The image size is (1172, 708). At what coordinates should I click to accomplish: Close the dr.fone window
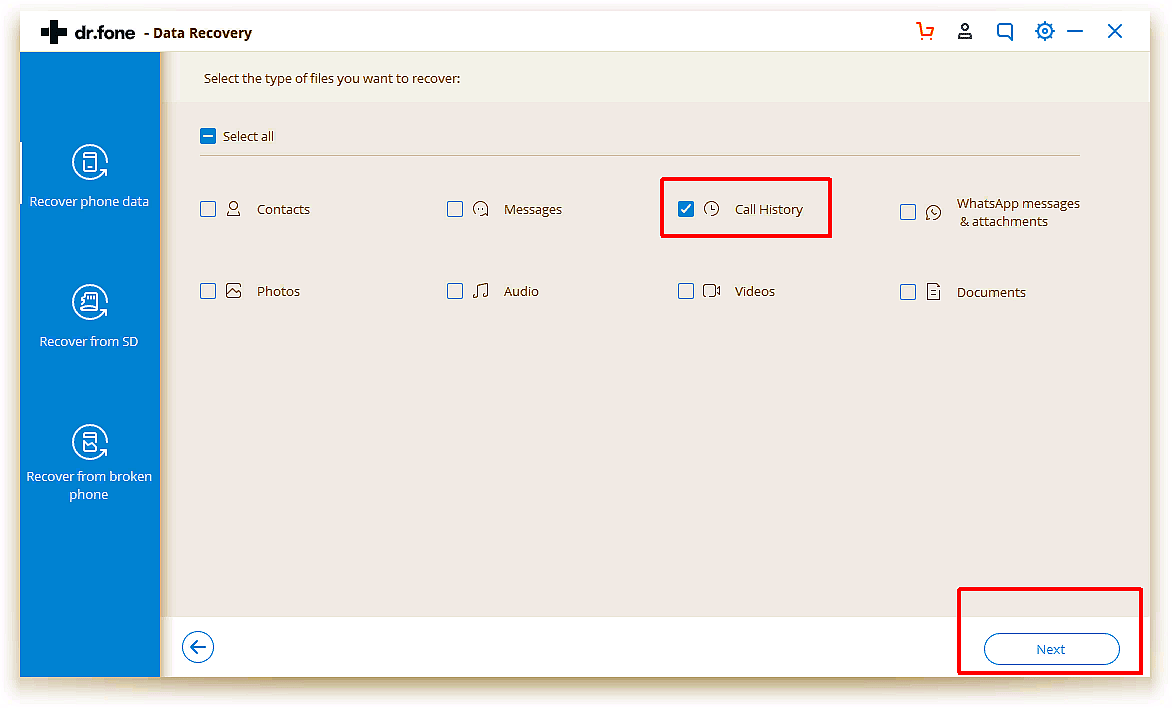click(1114, 31)
